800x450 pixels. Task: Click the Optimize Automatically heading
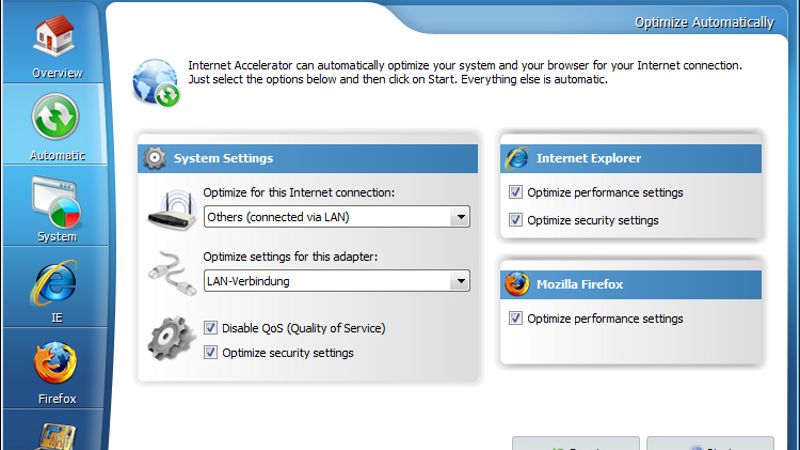[x=704, y=22]
